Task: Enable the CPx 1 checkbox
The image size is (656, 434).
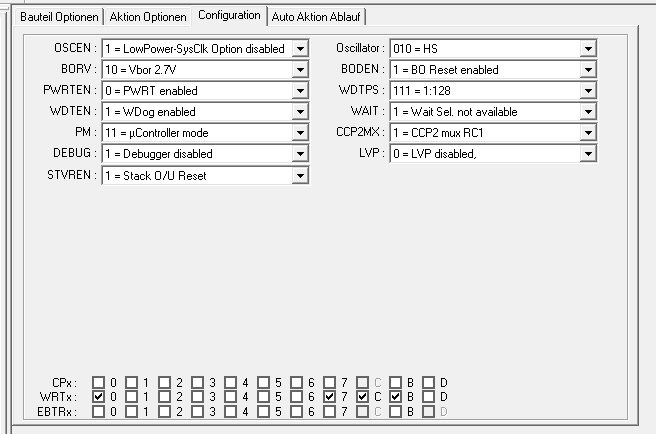Action: click(x=131, y=382)
